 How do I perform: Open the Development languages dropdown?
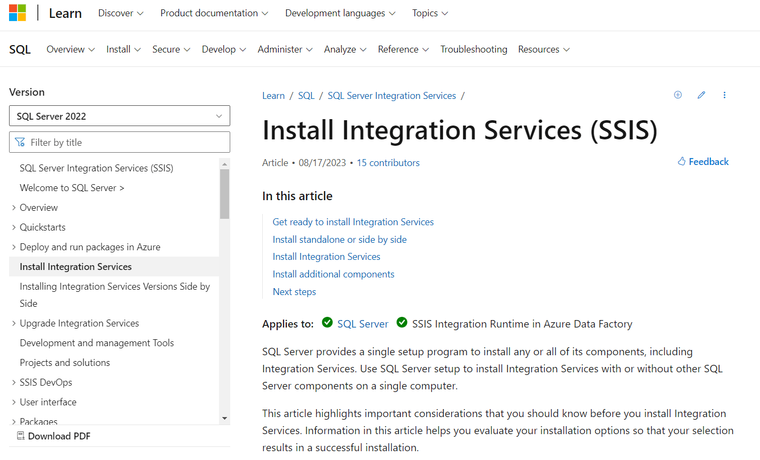(x=340, y=13)
